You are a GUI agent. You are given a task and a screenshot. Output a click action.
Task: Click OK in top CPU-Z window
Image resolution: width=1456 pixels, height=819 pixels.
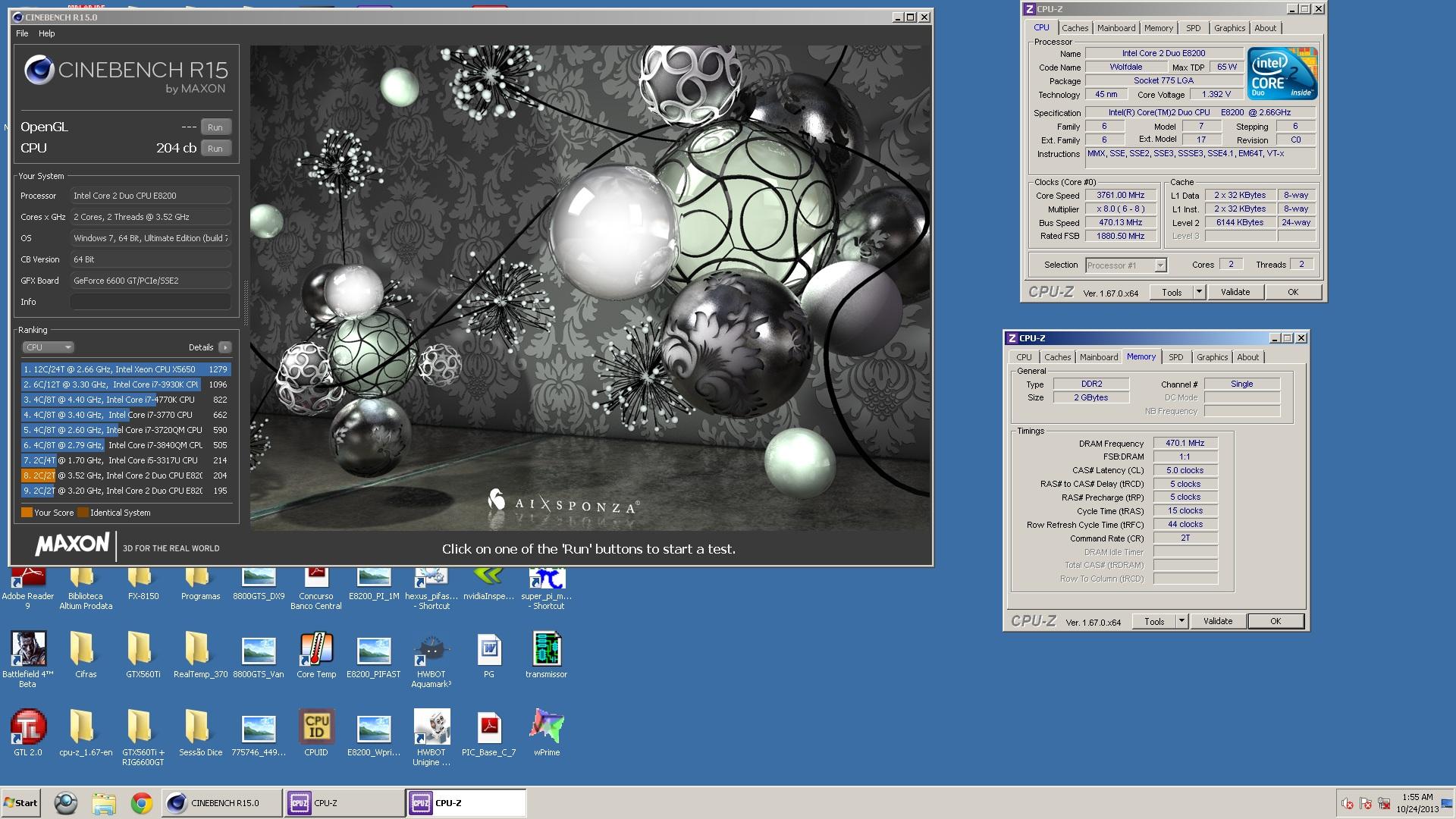pos(1293,292)
